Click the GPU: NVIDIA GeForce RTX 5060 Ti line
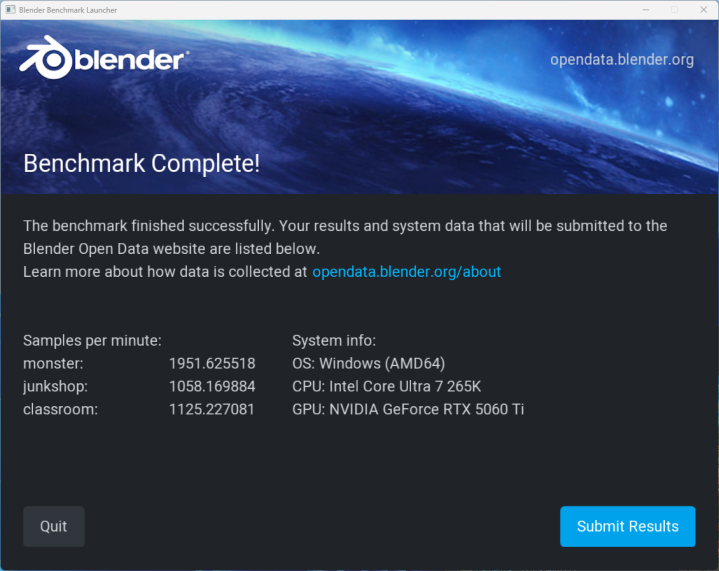Image resolution: width=719 pixels, height=571 pixels. tap(408, 409)
